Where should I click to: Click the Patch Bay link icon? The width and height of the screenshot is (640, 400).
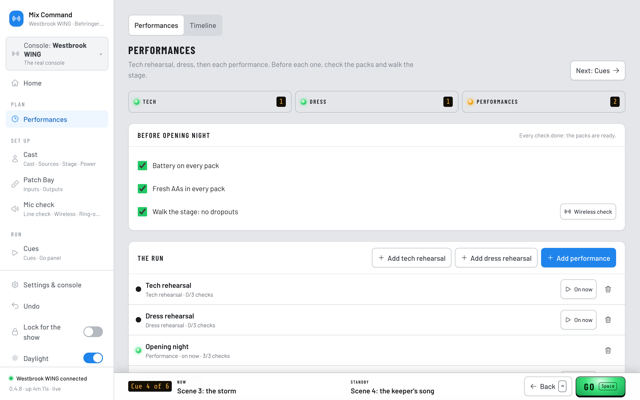tap(15, 184)
